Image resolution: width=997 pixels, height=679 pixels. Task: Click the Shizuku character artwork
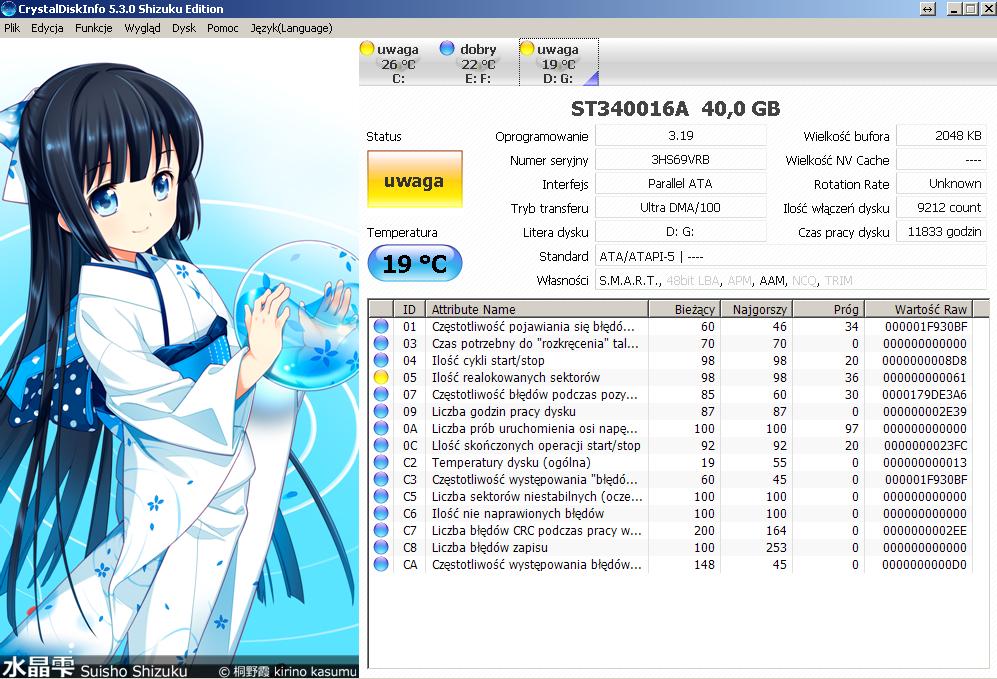pyautogui.click(x=179, y=359)
